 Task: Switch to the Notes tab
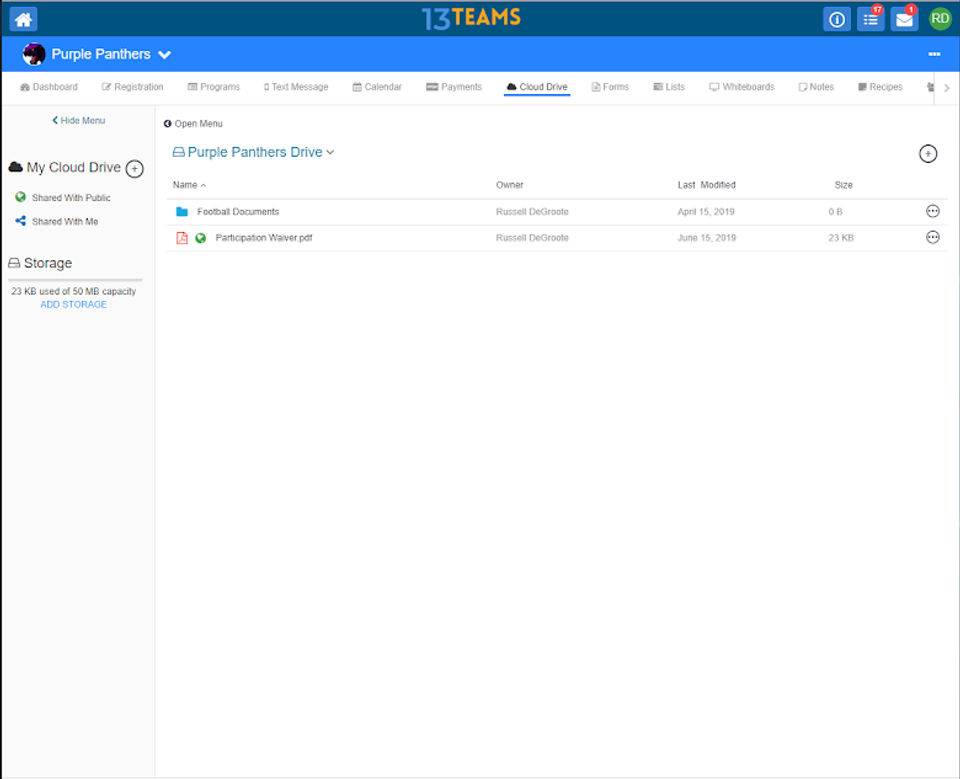(816, 87)
